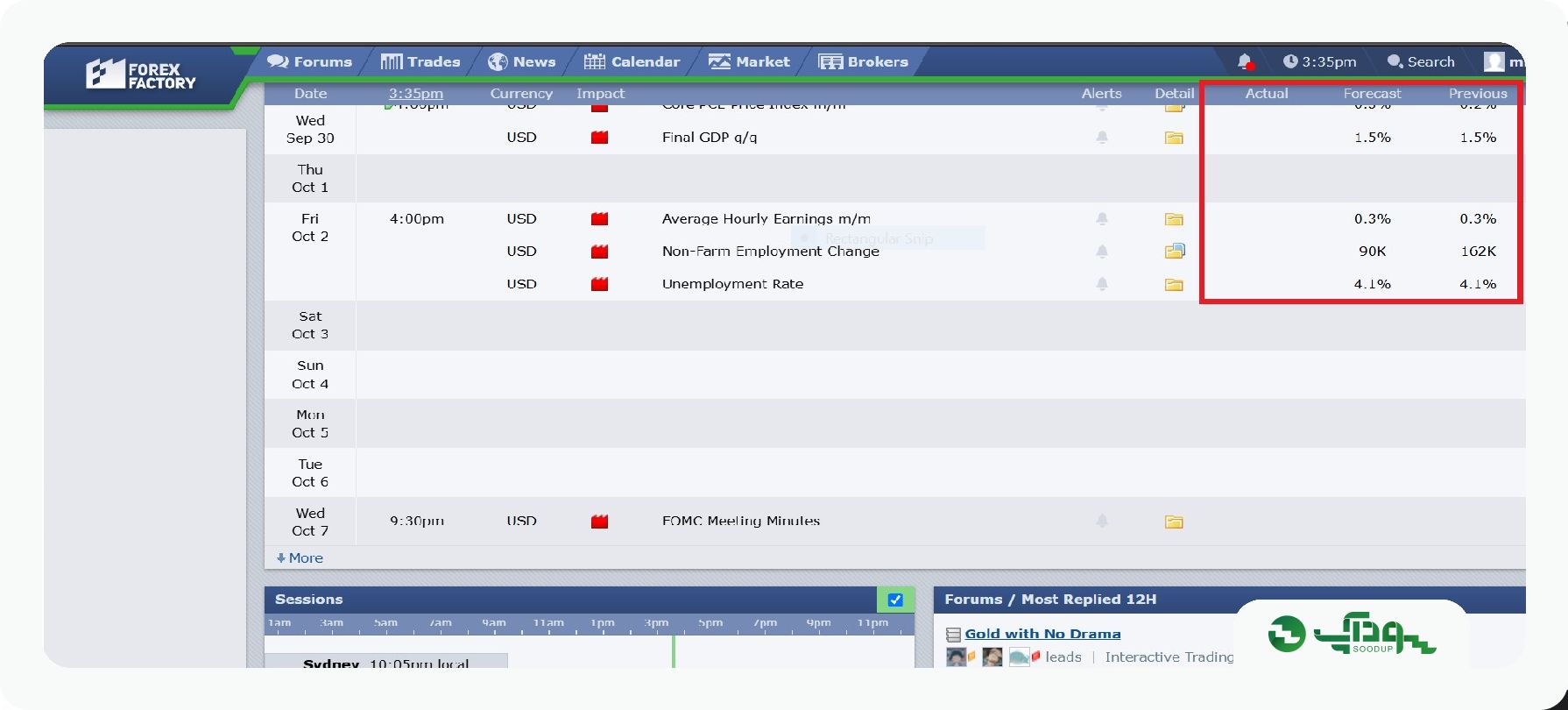Switch to the Calendar page

click(x=632, y=61)
